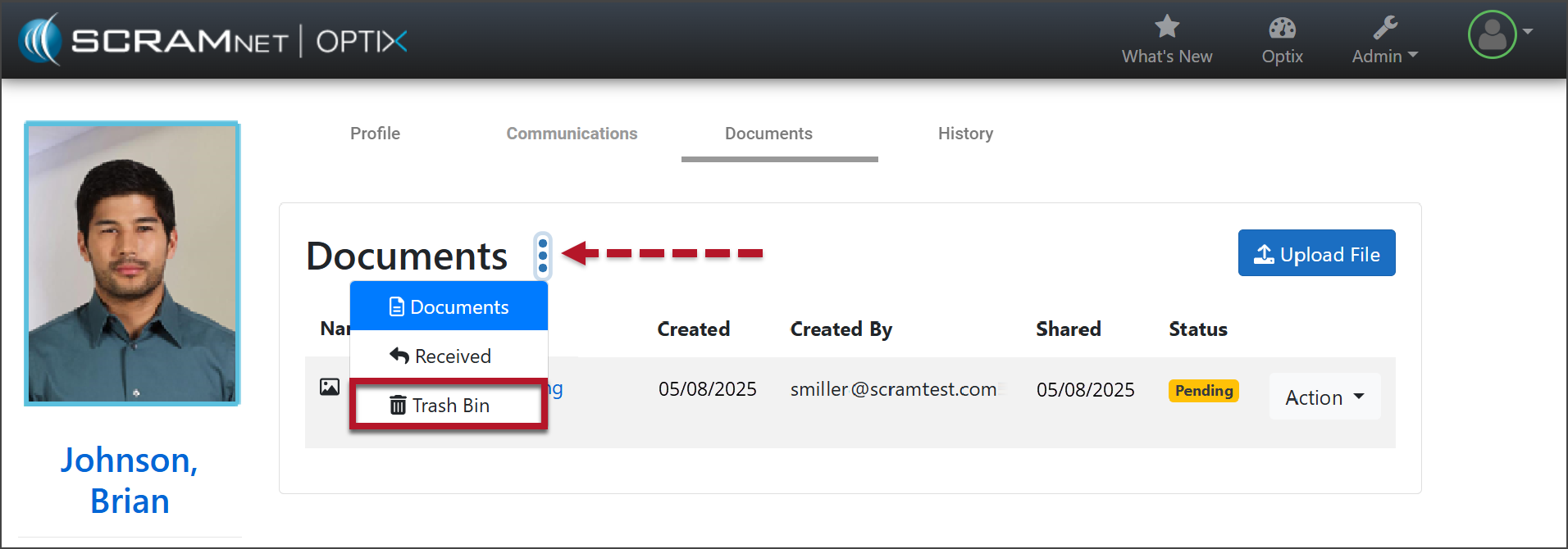Screen dimensions: 1568x549
Task: Click the three-dot Documents menu icon
Action: pos(542,256)
